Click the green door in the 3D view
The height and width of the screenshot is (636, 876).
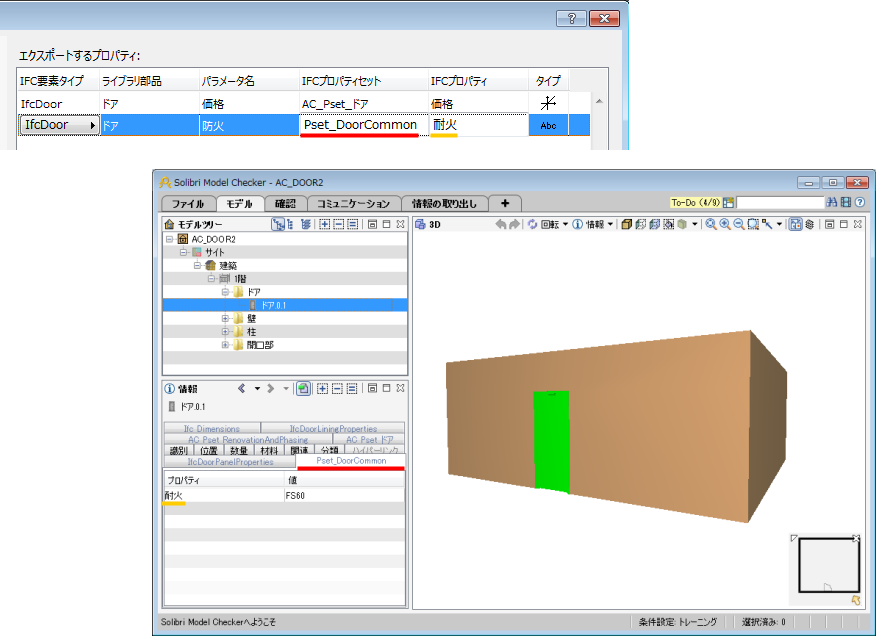point(551,442)
